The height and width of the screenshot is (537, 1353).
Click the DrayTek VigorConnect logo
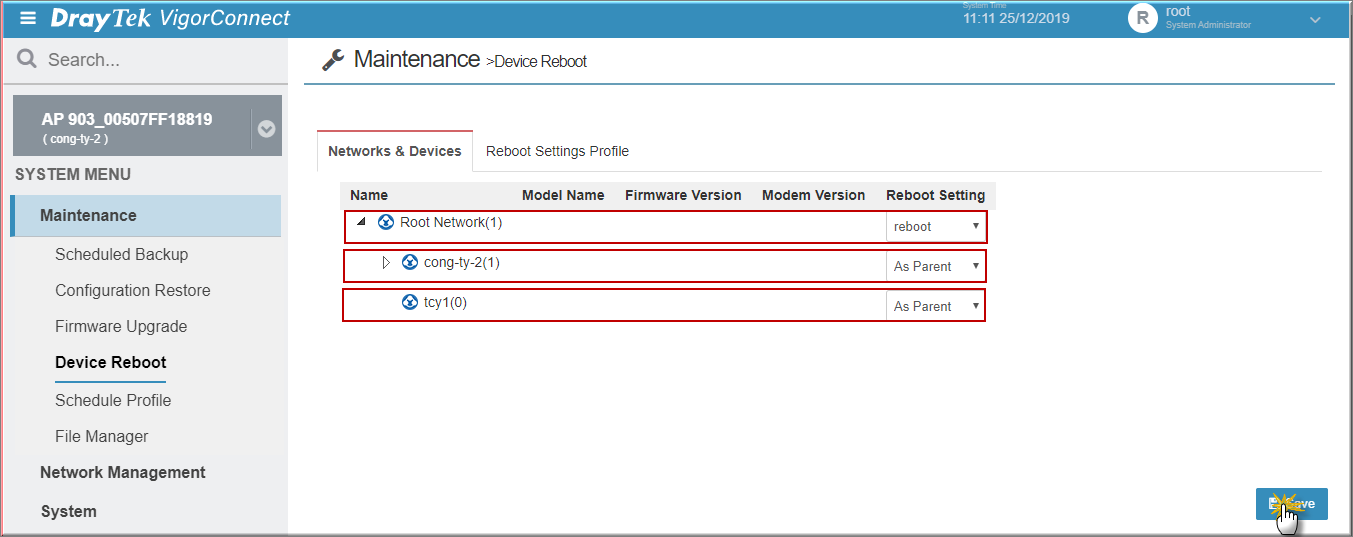170,18
